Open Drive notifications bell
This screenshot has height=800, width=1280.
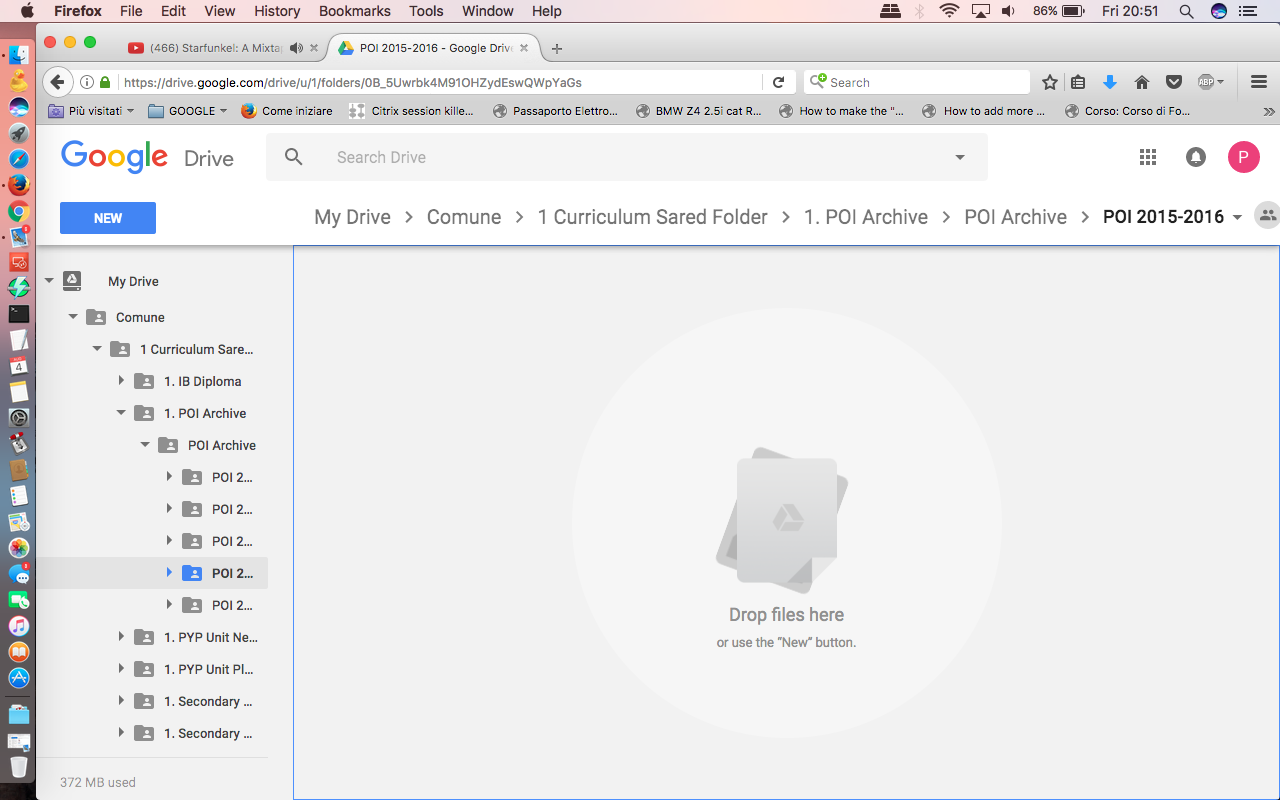pos(1195,157)
